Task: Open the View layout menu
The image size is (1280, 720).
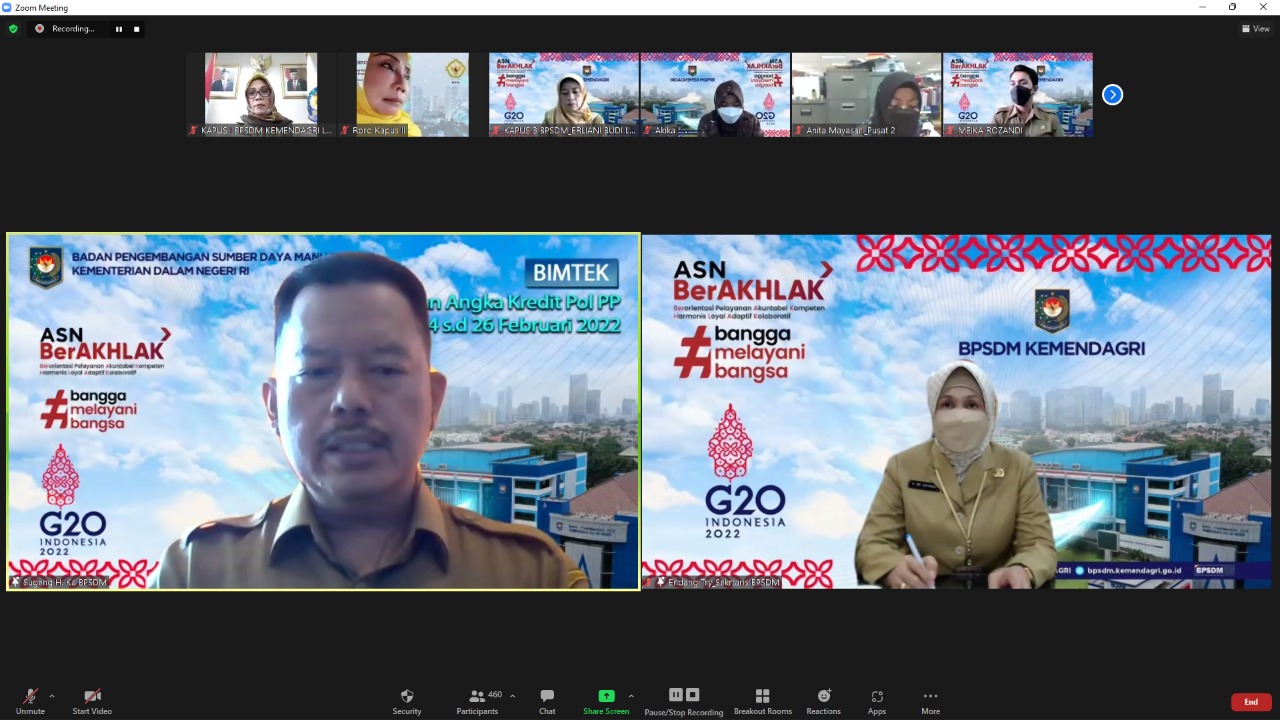Action: pyautogui.click(x=1256, y=29)
